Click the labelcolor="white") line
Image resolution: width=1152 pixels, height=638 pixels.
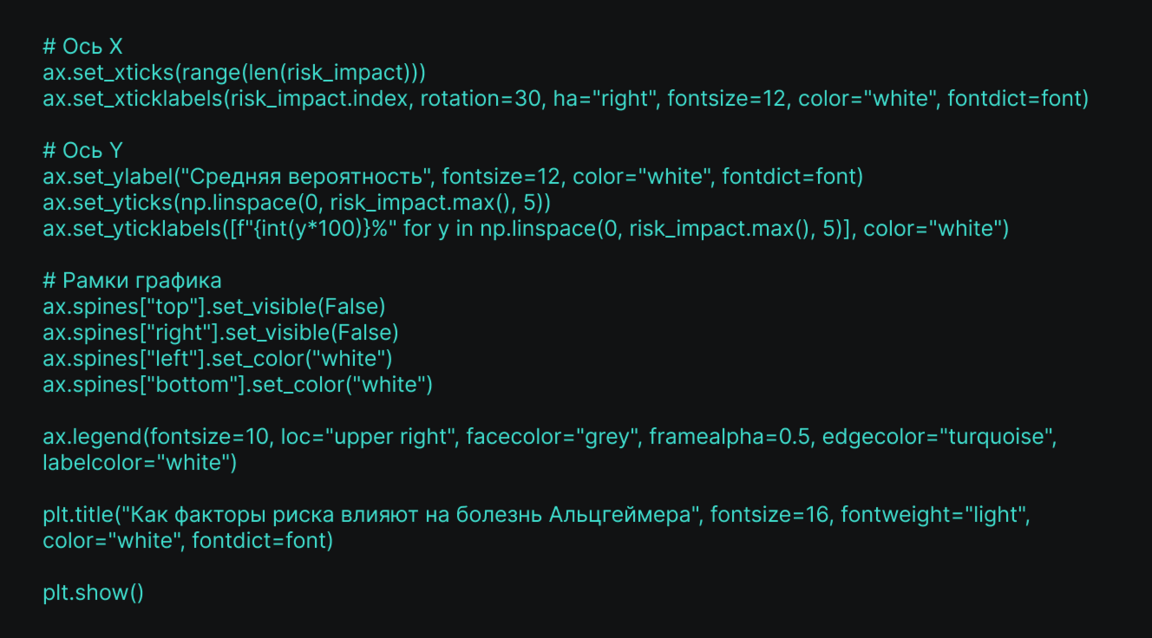139,462
